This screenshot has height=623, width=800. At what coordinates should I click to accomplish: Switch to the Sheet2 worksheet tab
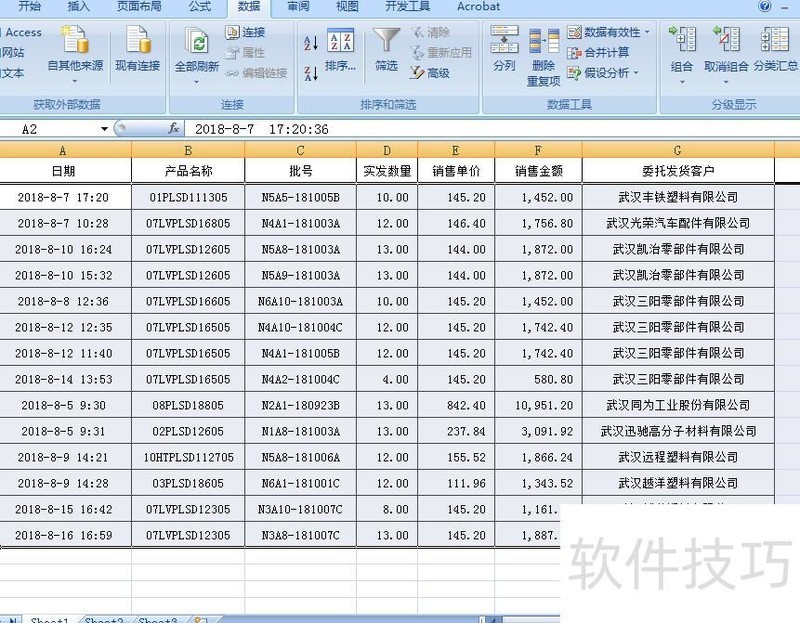coord(104,619)
